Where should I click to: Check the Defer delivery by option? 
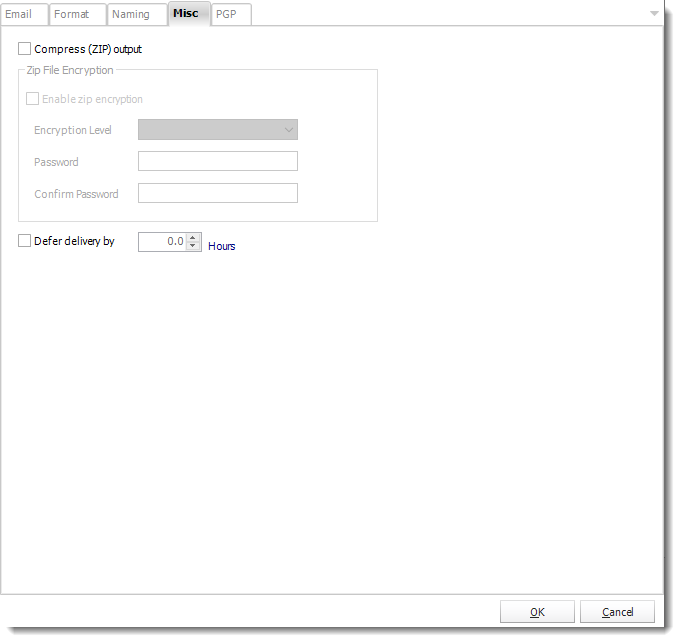(x=24, y=241)
